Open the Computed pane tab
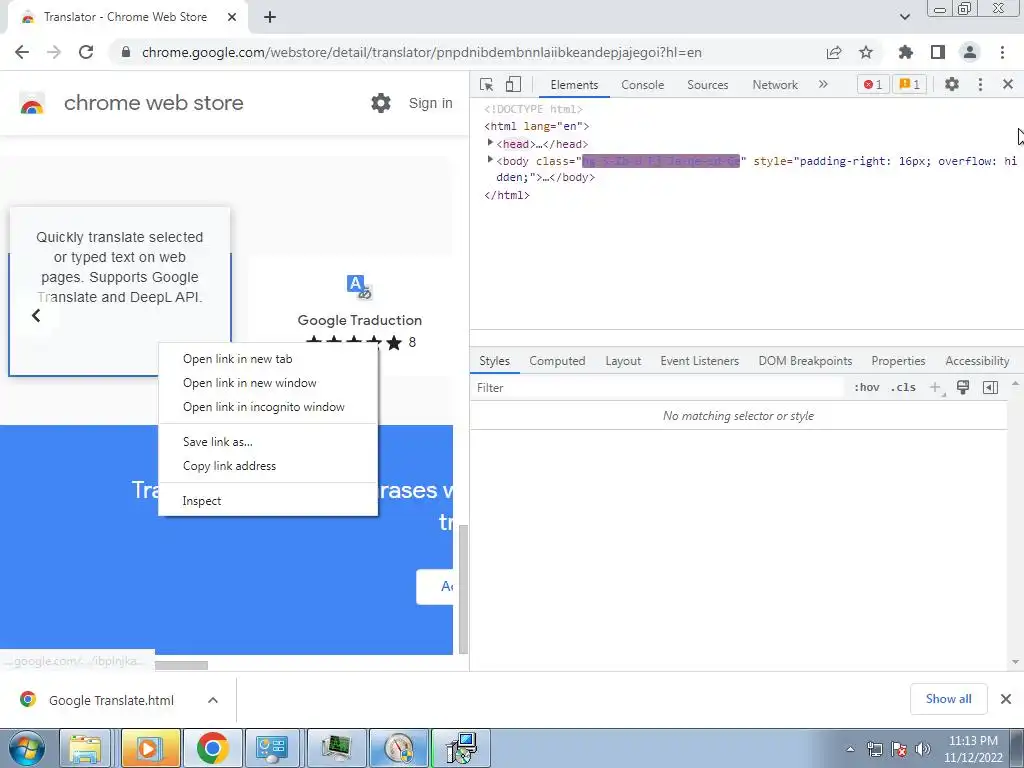1024x768 pixels. pos(557,361)
